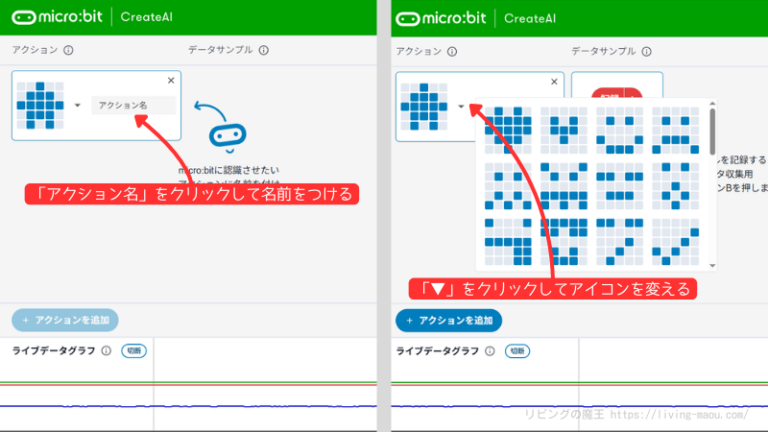Close the action card in left panel
768x432 pixels.
point(171,81)
